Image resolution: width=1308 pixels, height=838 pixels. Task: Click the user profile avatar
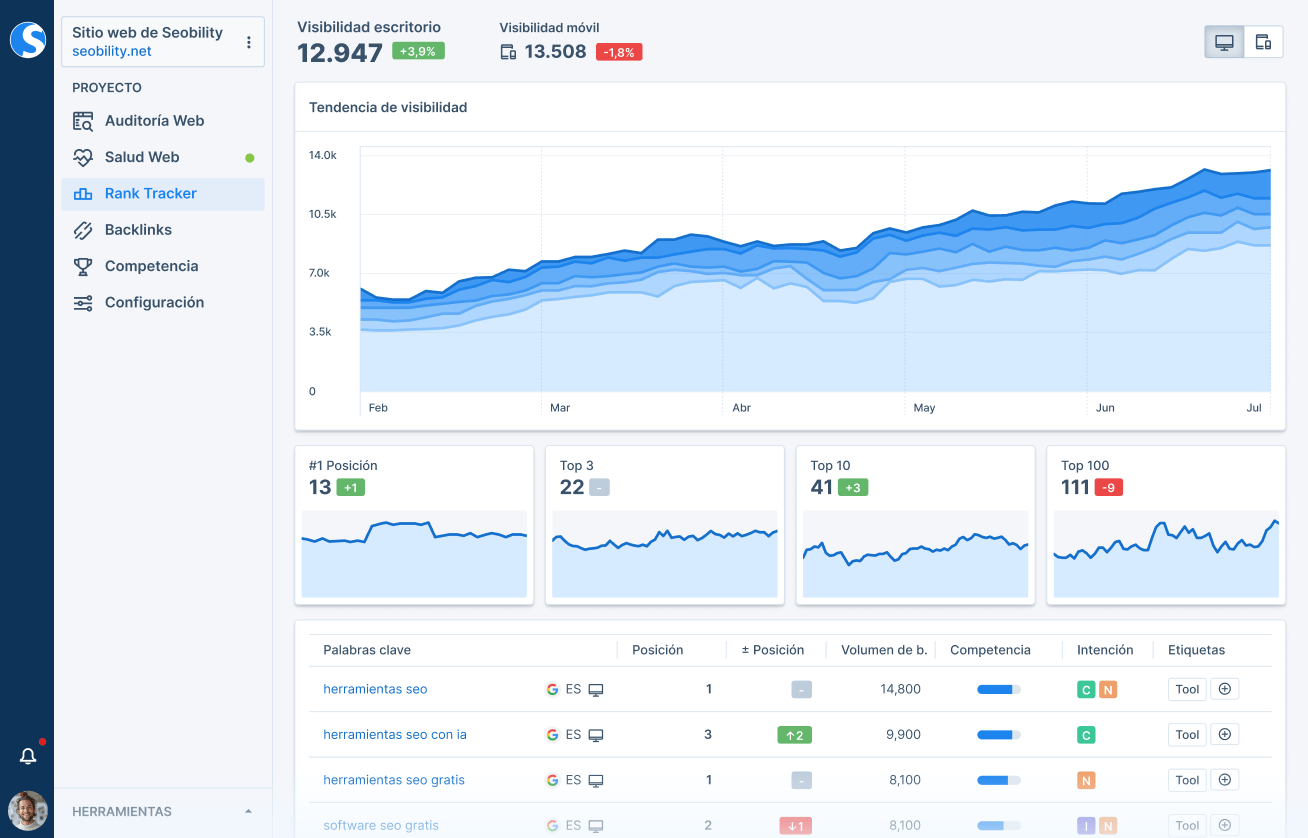click(x=27, y=810)
